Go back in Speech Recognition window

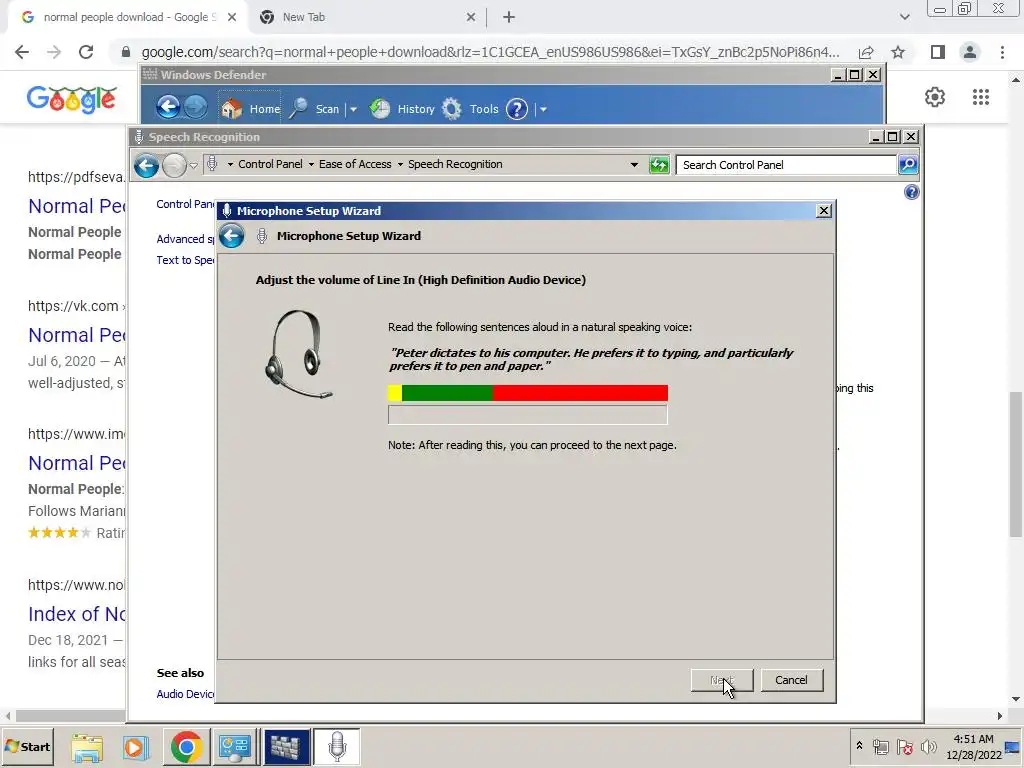point(146,165)
